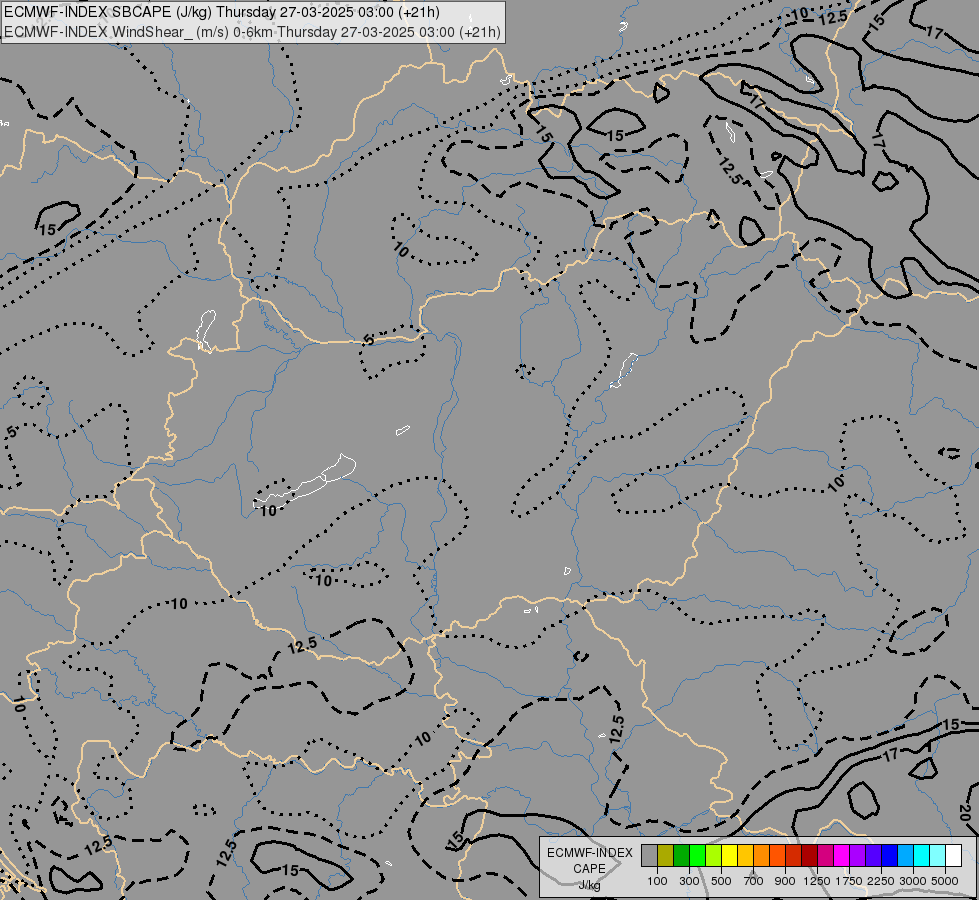Click the 100 legend value
979x900 pixels.
657,881
